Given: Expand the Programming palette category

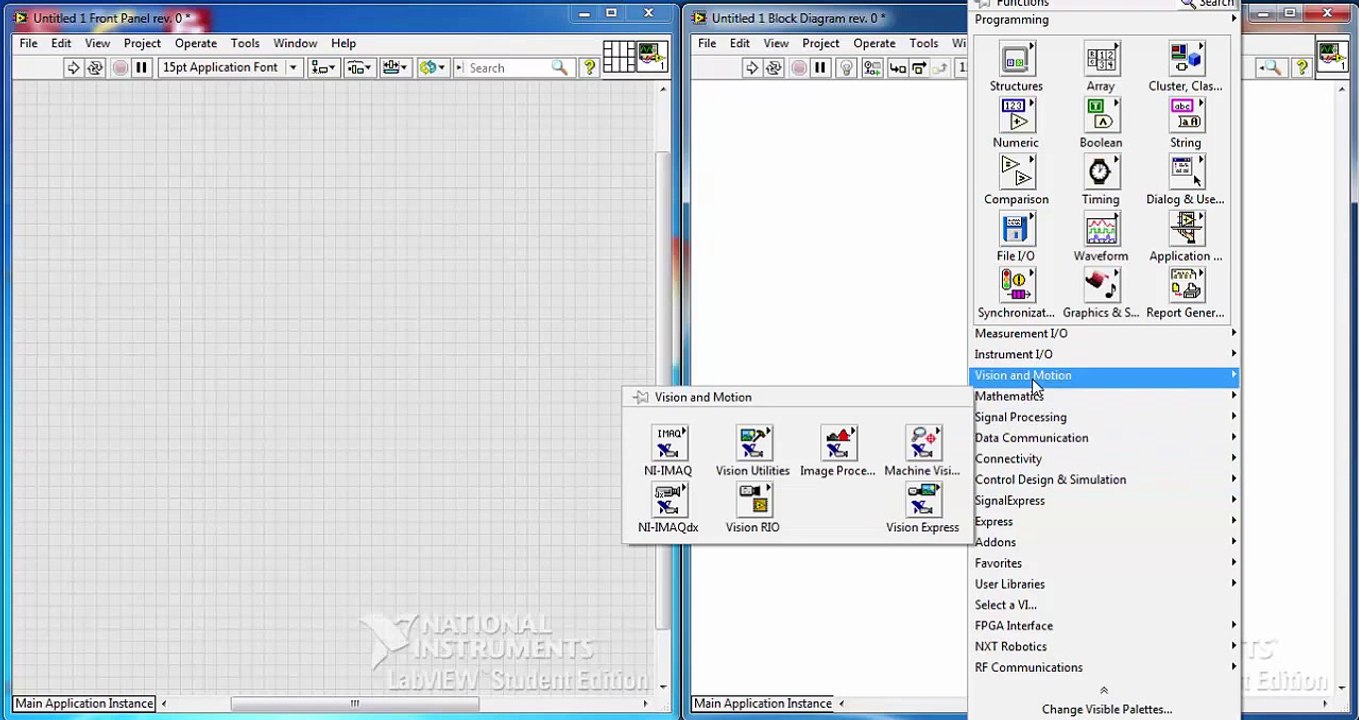Looking at the screenshot, I should (x=1105, y=20).
